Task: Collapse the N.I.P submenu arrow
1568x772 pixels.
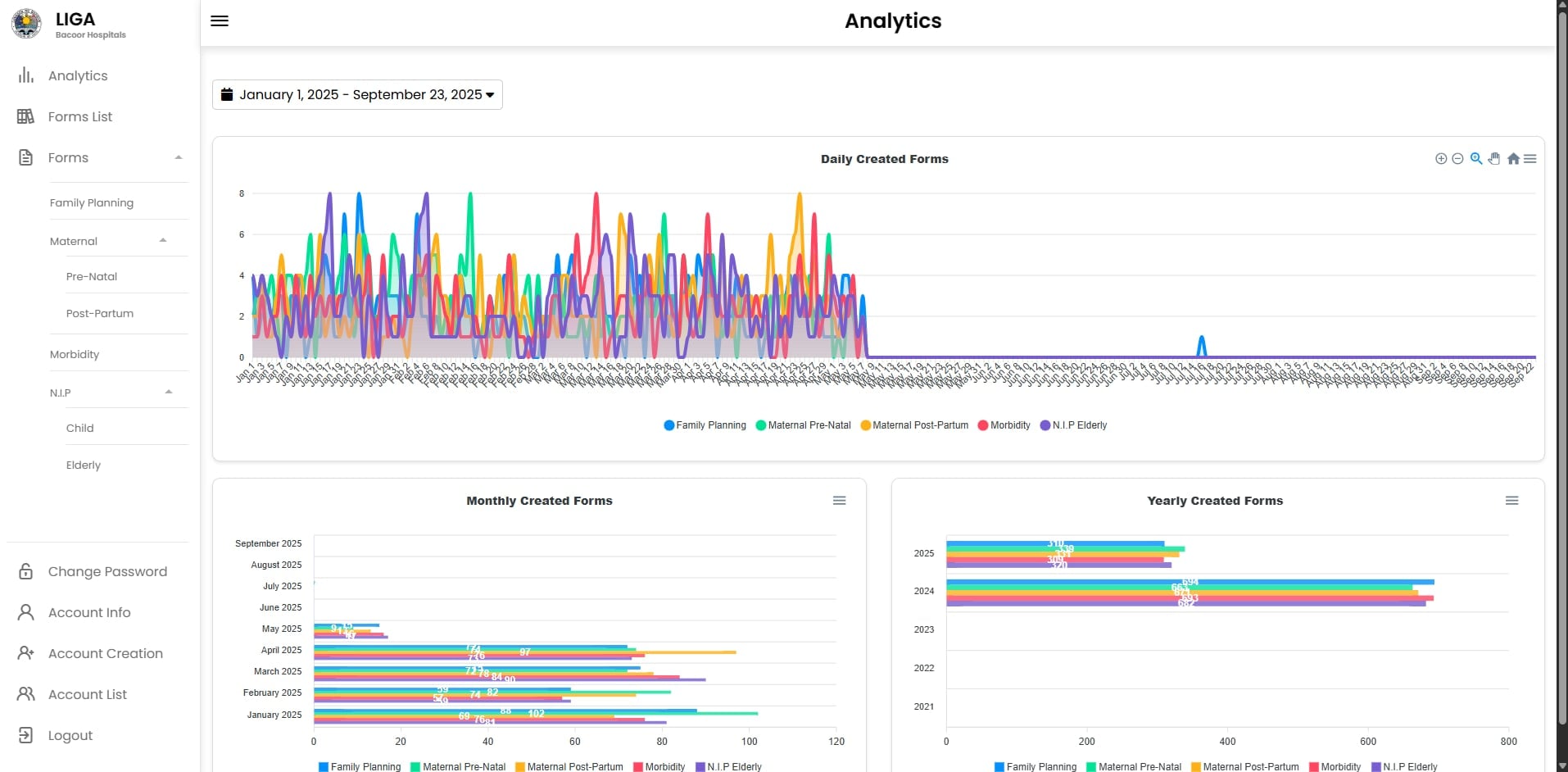Action: click(169, 393)
